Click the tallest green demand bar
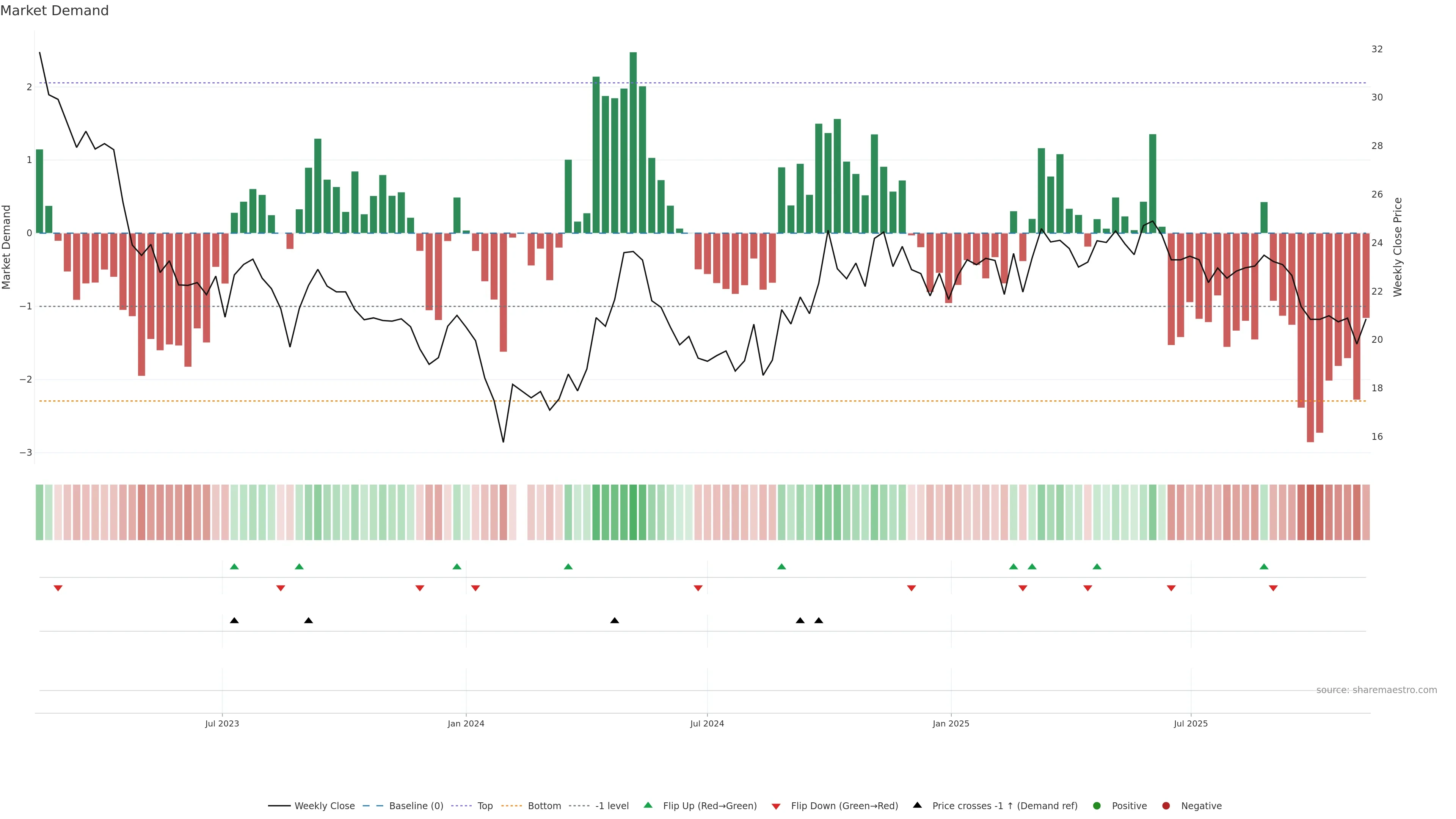This screenshot has height=819, width=1456. (x=633, y=141)
